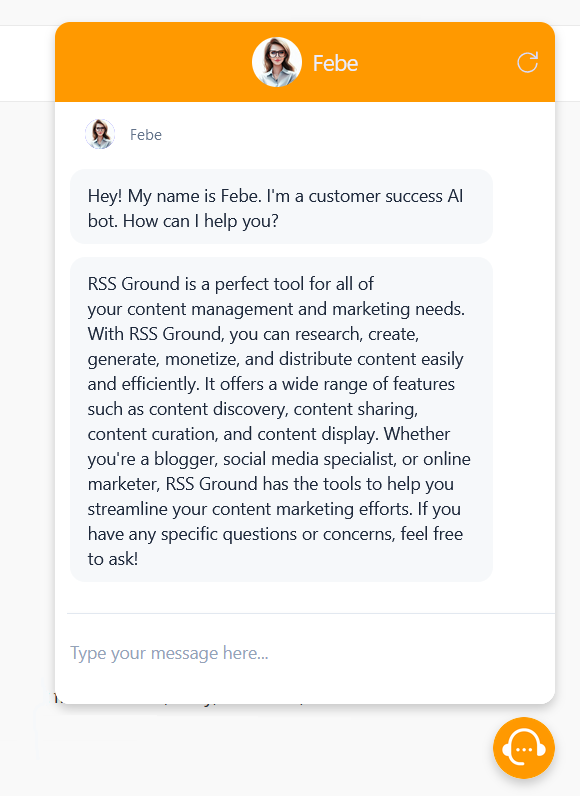The image size is (580, 796).
Task: Click the content curation, and content display text
Action: click(231, 434)
